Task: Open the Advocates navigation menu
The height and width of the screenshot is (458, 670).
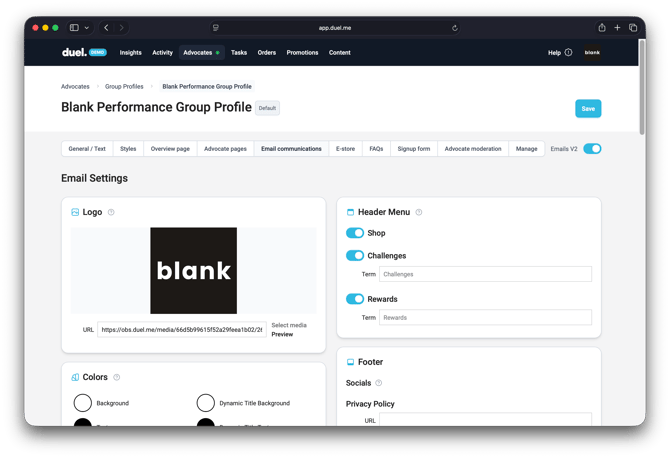Action: tap(198, 53)
